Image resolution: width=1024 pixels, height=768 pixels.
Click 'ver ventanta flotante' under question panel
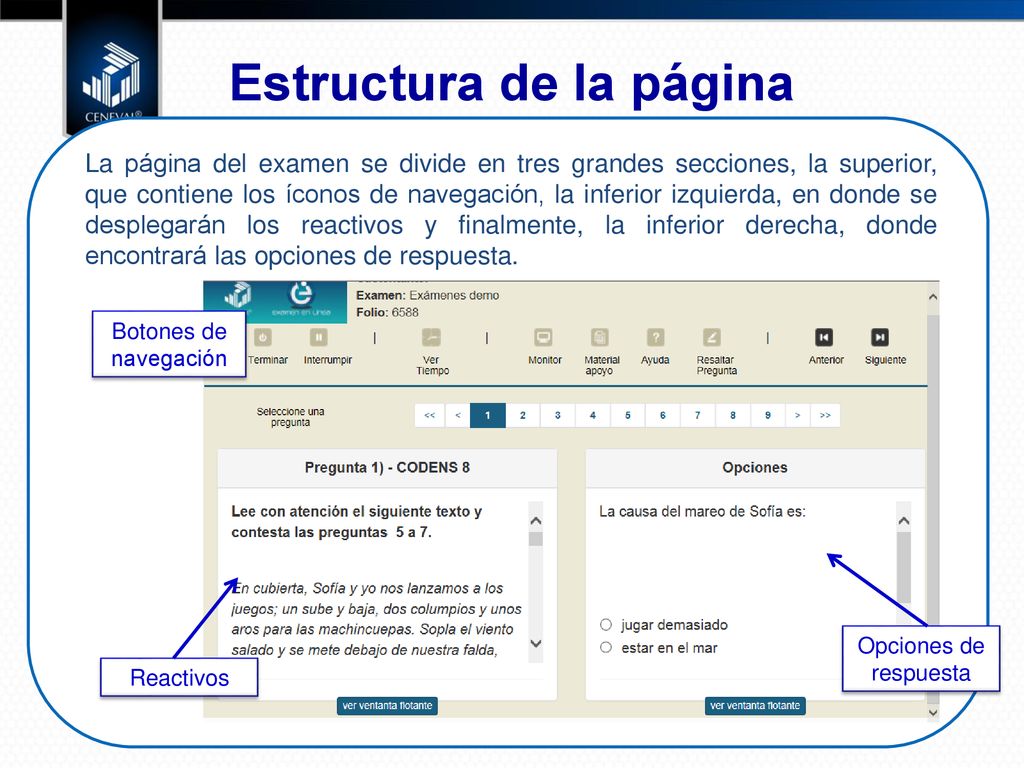pyautogui.click(x=387, y=706)
